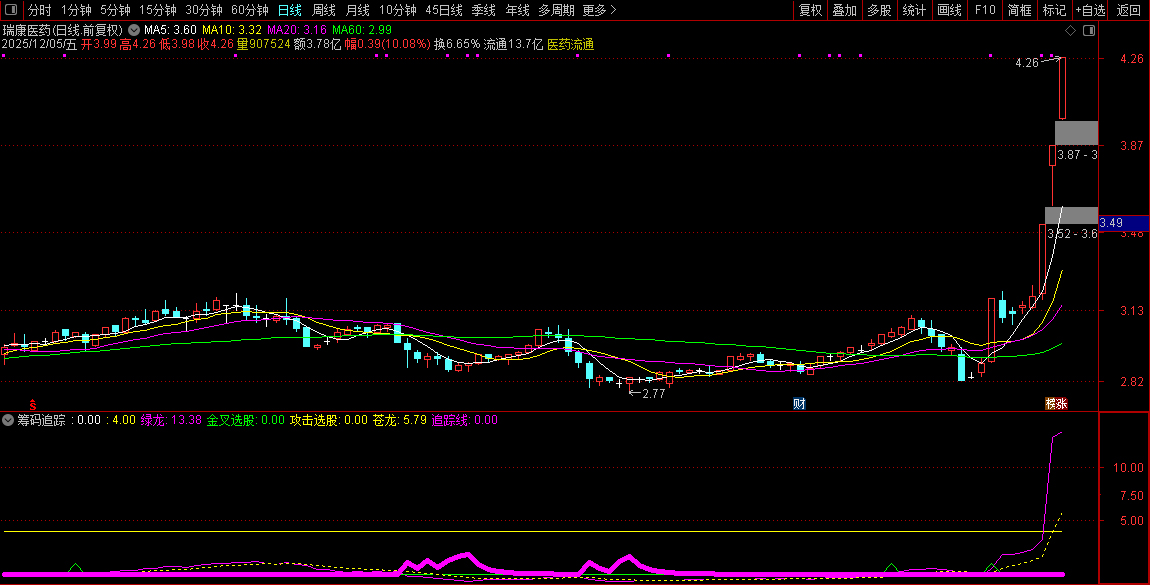
Task: Open the F10 company info button
Action: [985, 10]
